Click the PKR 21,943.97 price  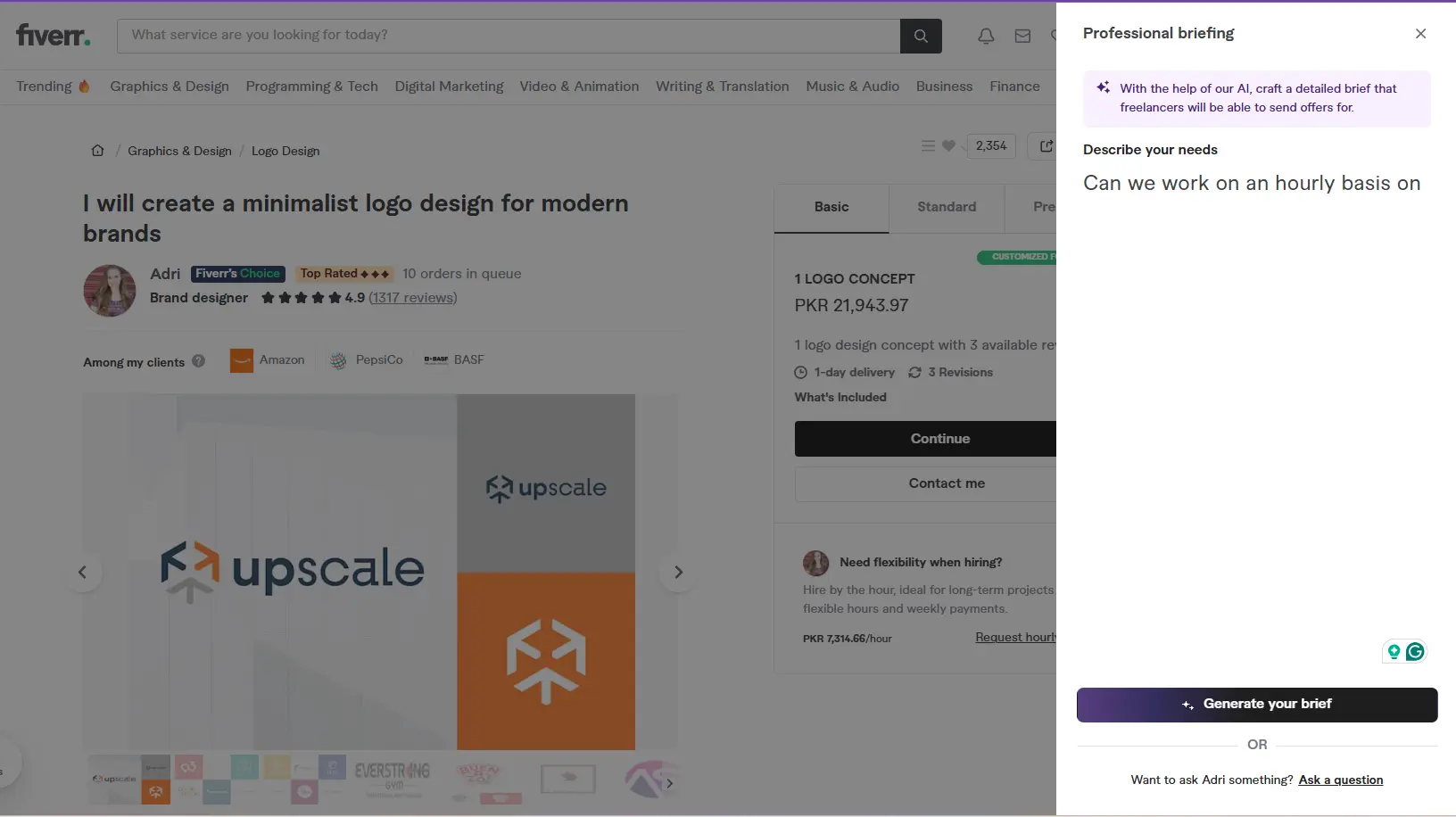click(852, 306)
